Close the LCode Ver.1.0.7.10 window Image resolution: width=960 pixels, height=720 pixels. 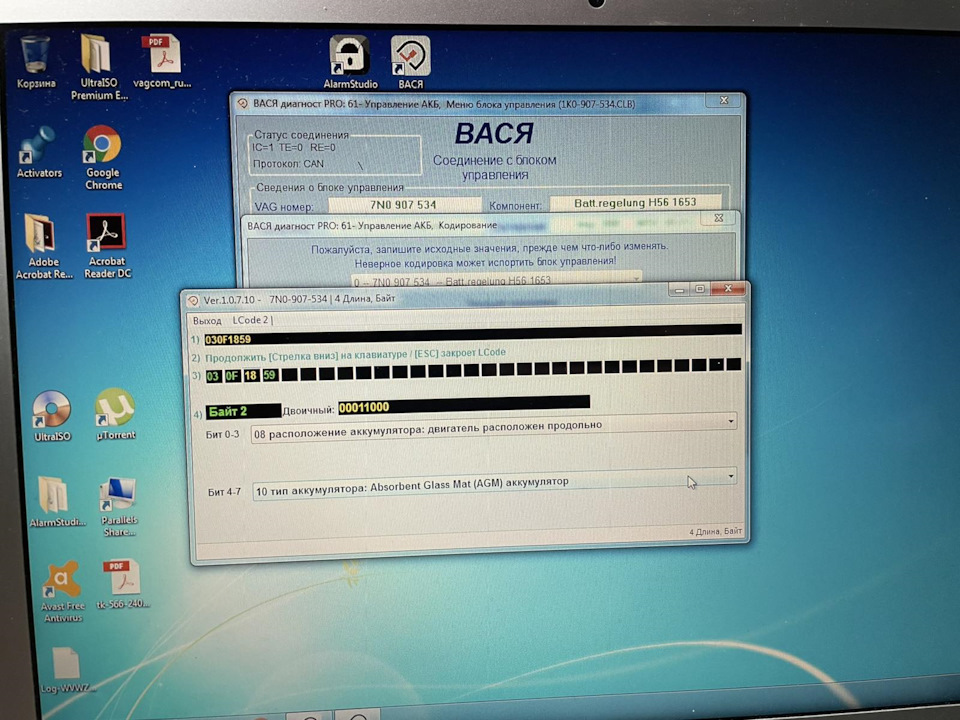point(728,288)
